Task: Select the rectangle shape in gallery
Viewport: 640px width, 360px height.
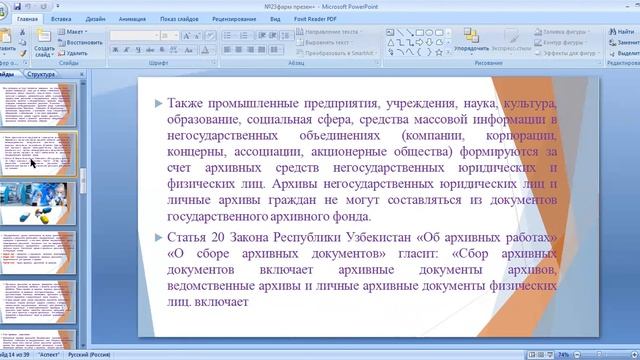Action: click(x=420, y=33)
